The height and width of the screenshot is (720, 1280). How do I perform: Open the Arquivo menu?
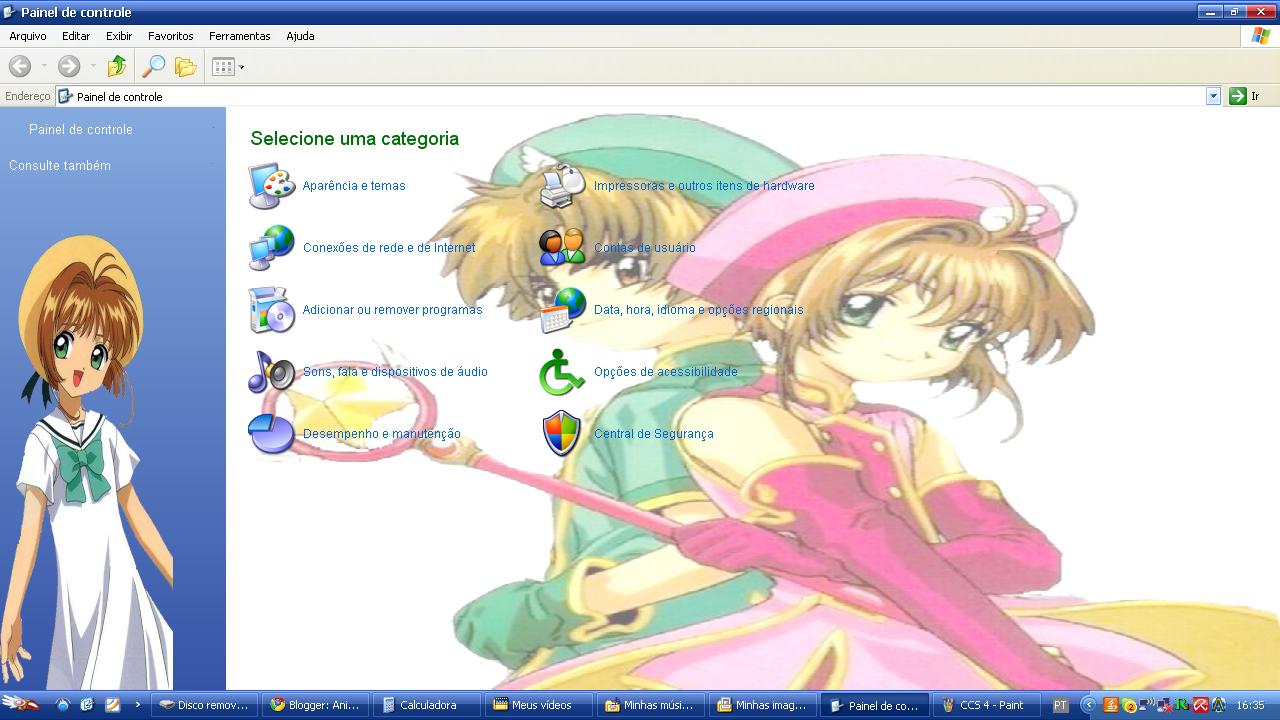point(28,36)
